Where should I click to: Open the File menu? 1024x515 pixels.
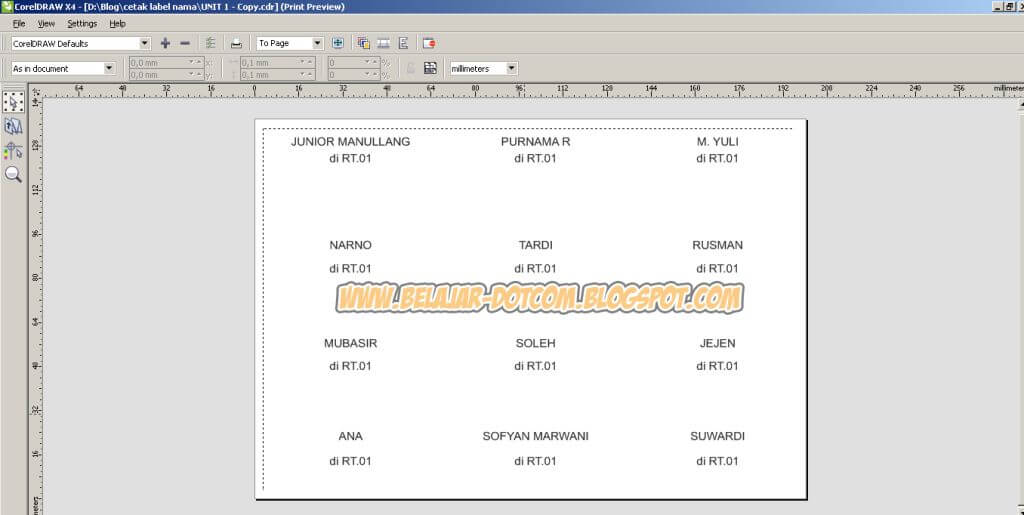pyautogui.click(x=19, y=23)
